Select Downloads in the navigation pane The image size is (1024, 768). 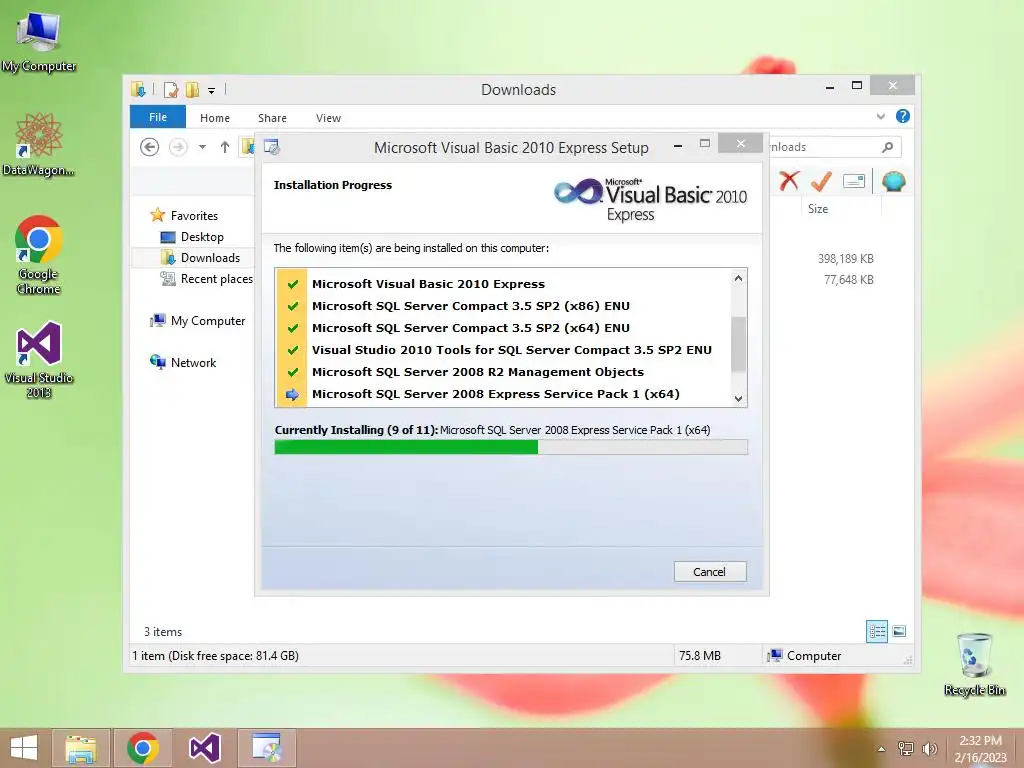(210, 257)
